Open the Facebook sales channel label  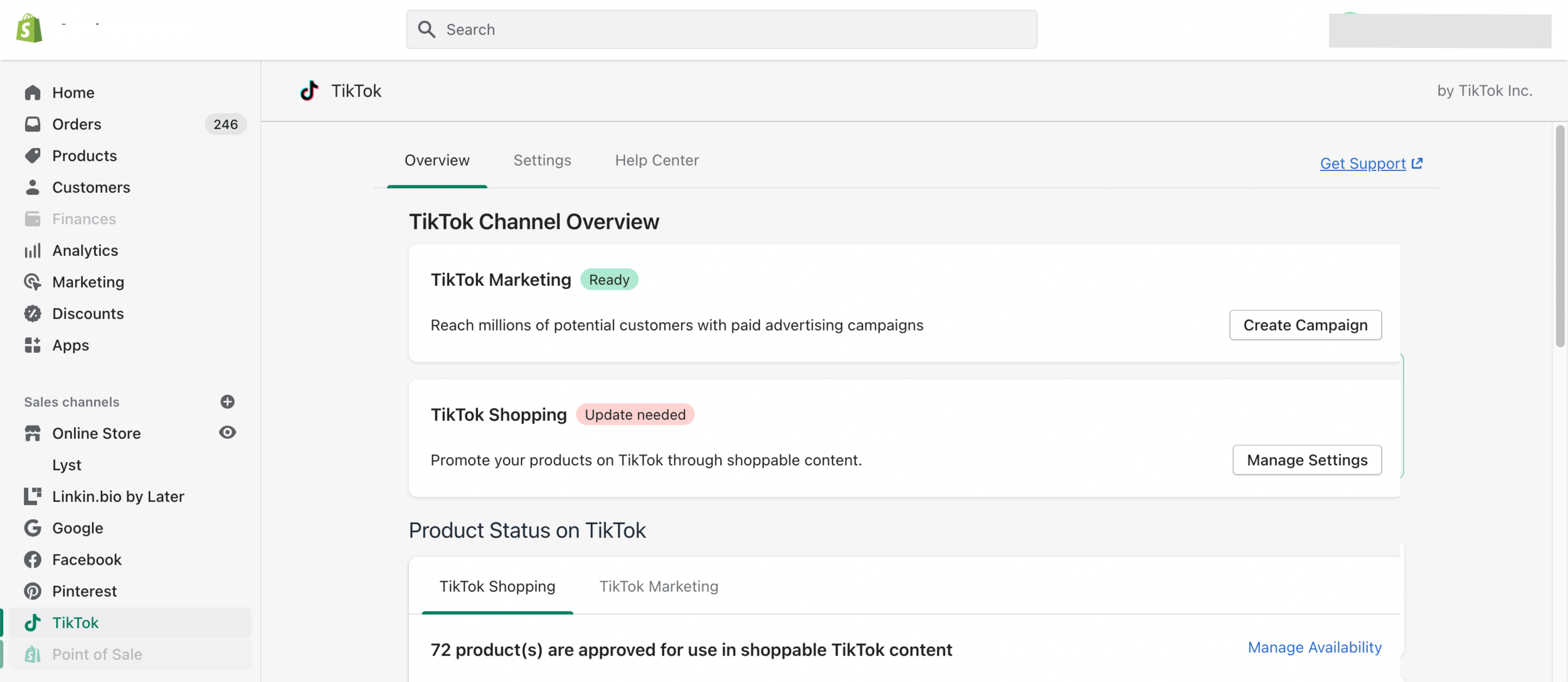pos(87,559)
